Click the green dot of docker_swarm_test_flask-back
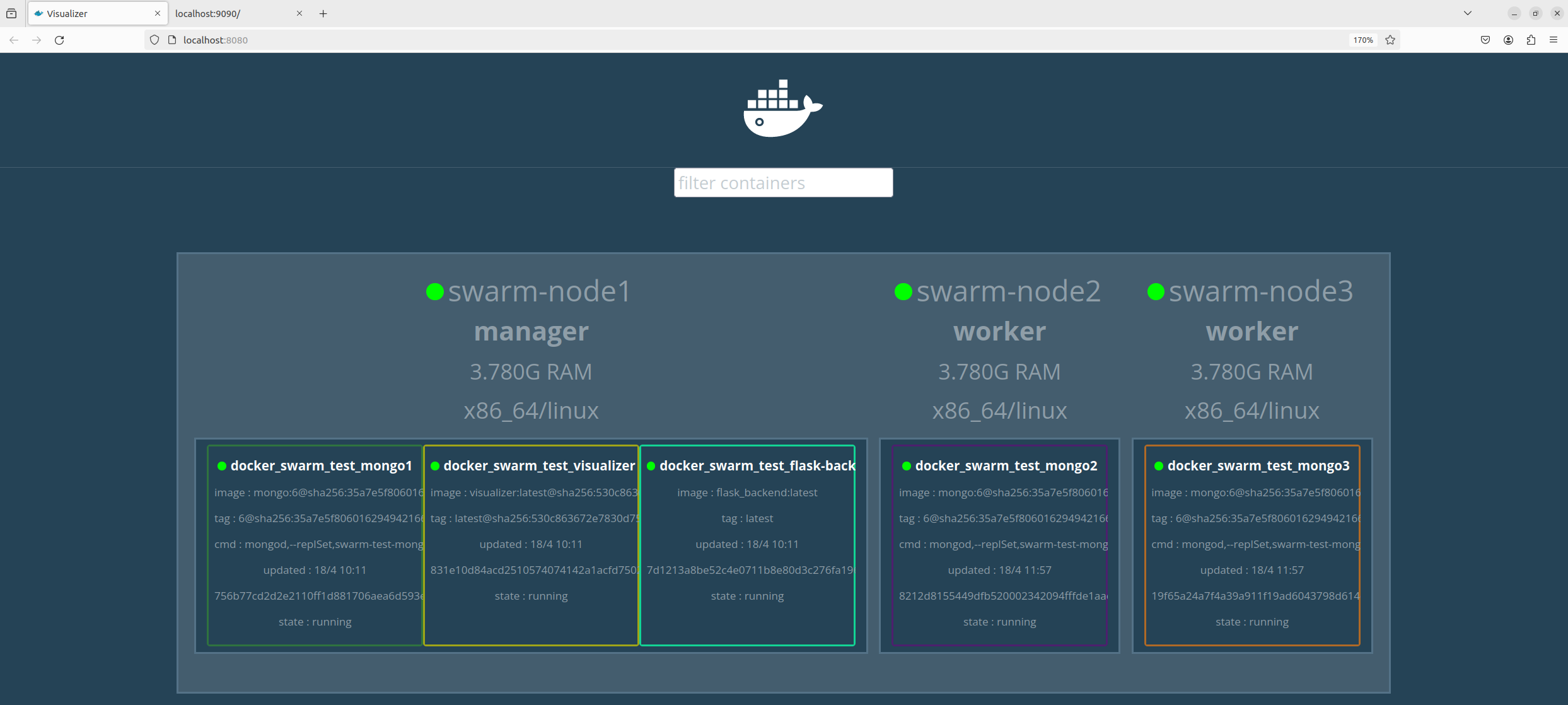 [x=651, y=466]
